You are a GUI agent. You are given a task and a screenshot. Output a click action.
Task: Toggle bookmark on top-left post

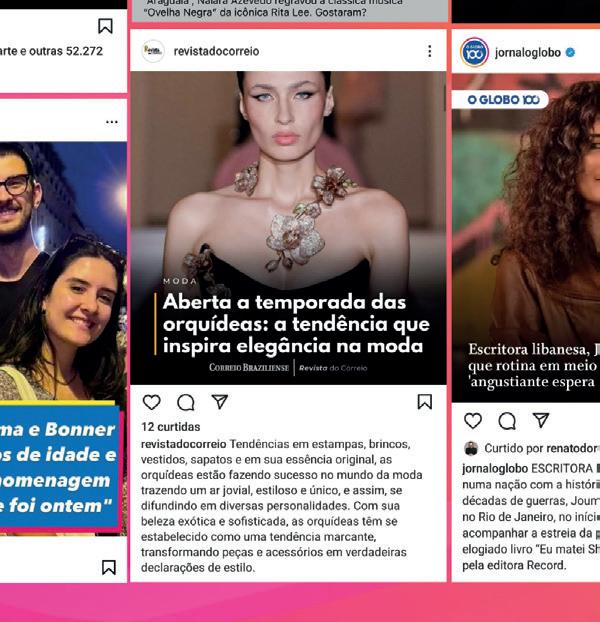pos(105,26)
